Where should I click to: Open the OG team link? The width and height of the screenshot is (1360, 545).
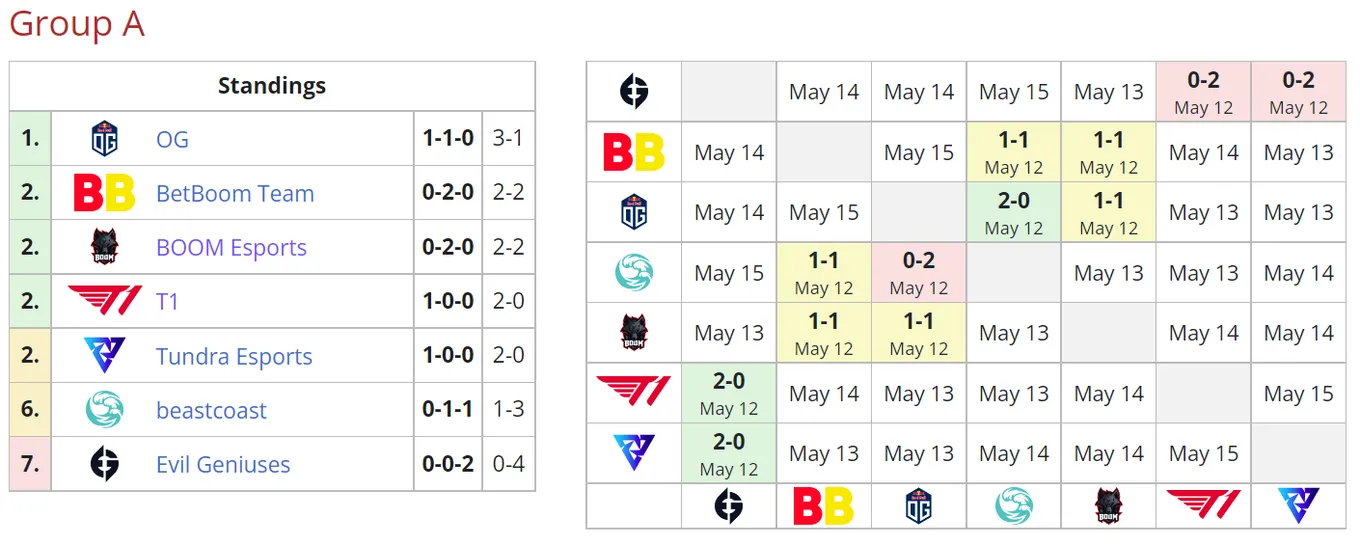click(x=172, y=139)
